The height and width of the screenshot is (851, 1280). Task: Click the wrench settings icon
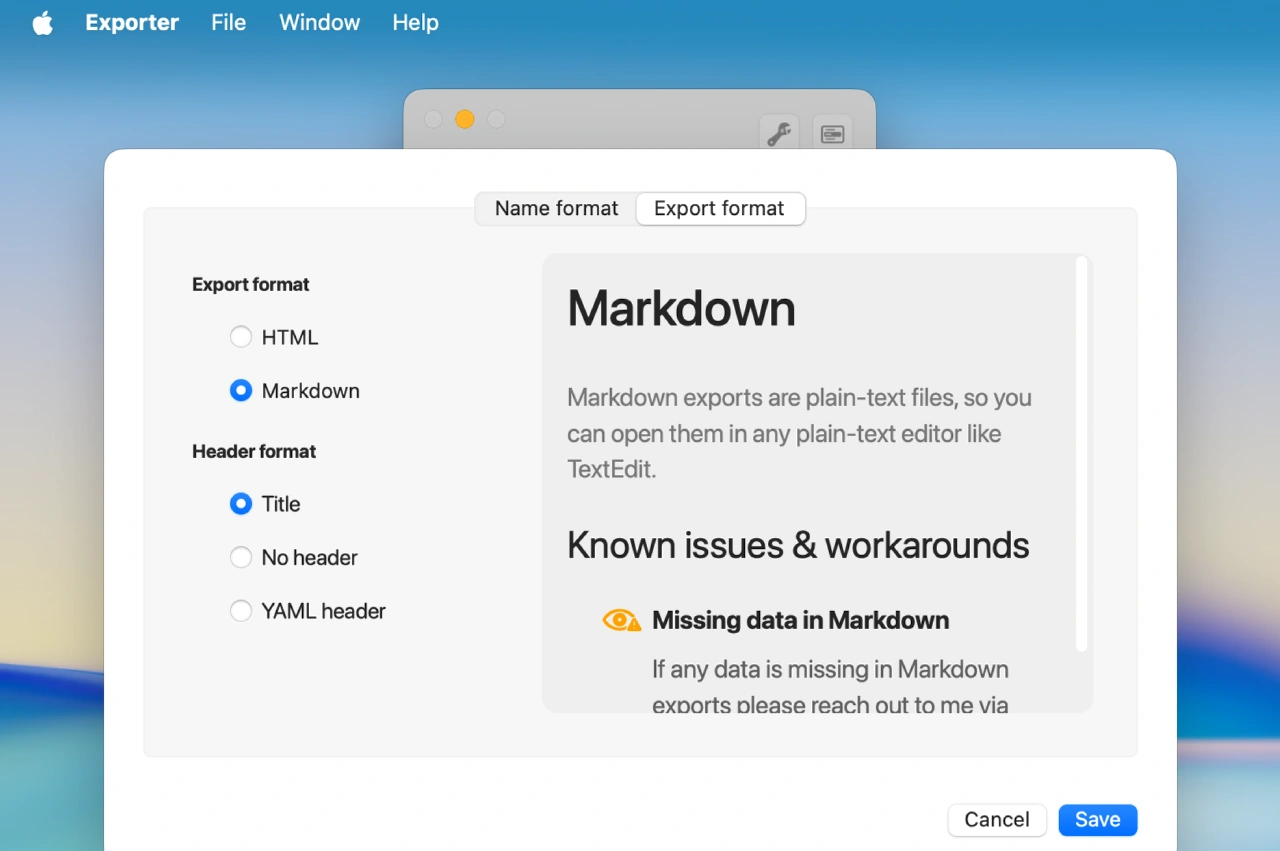778,133
